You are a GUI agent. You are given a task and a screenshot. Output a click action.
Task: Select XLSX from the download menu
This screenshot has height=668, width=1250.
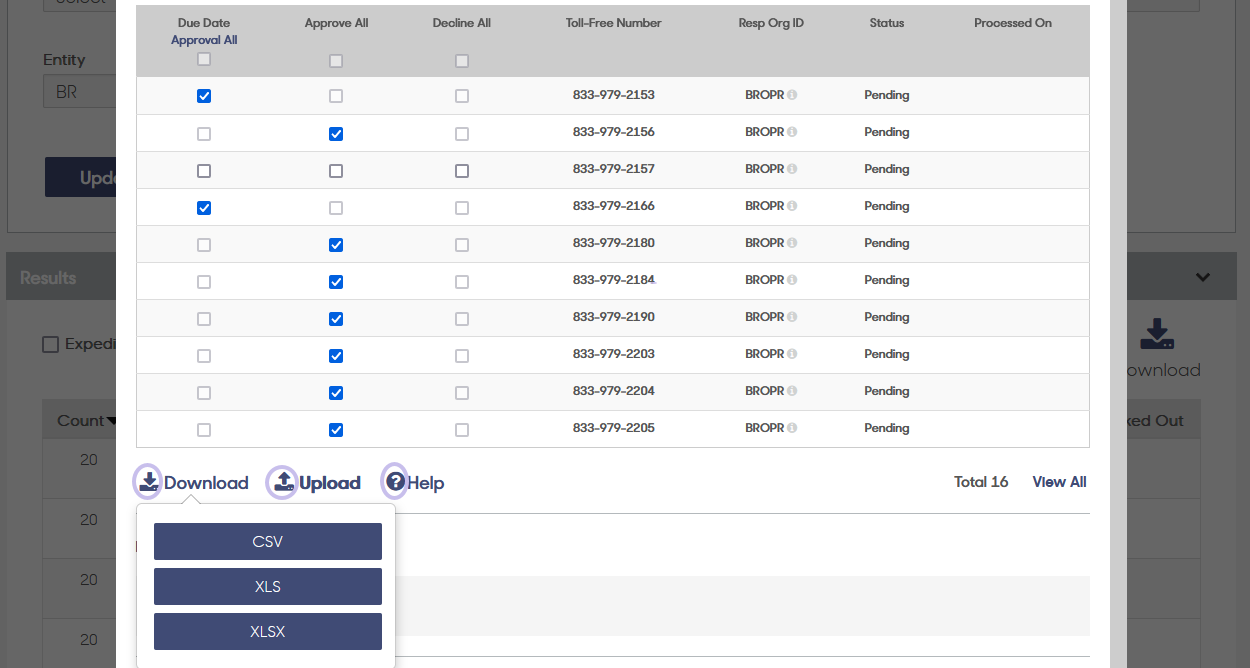click(x=268, y=632)
